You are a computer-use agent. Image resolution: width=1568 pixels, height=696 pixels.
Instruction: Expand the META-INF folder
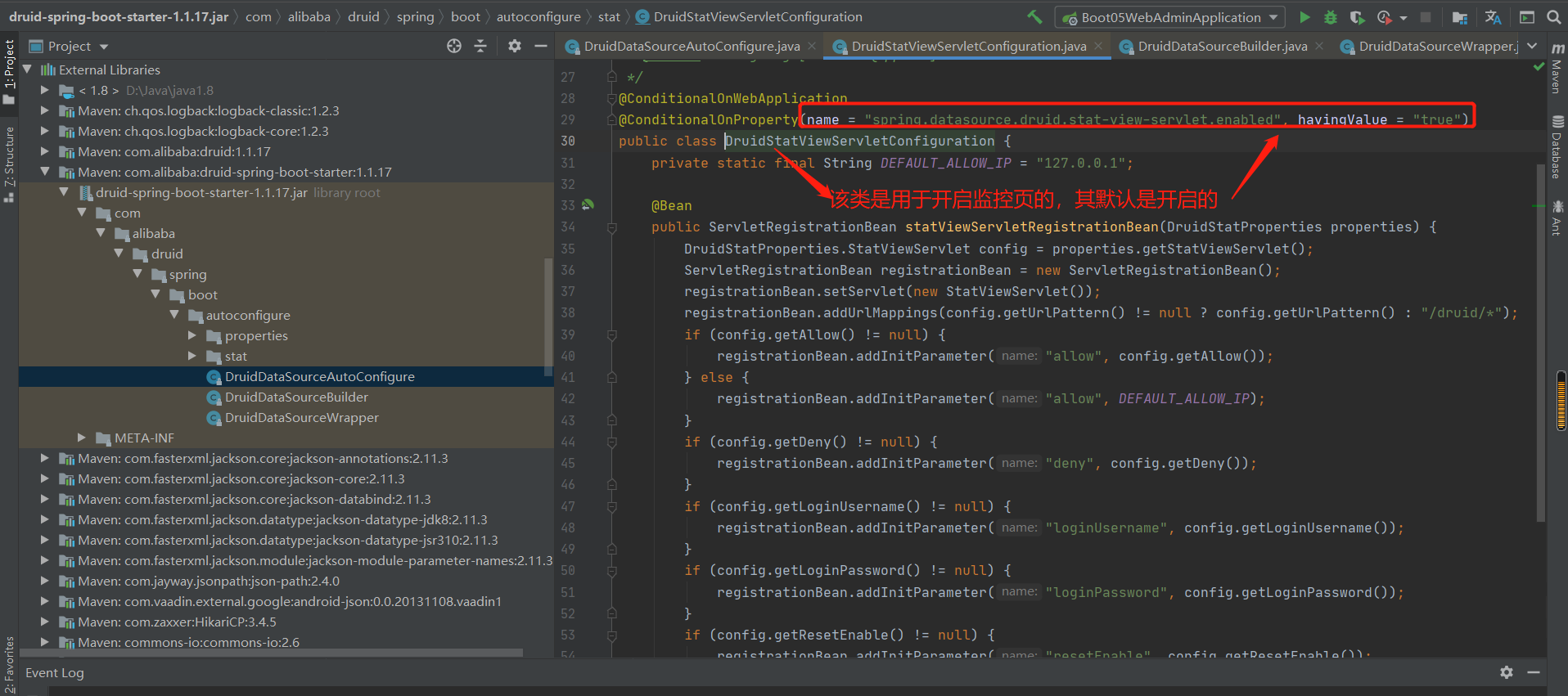pyautogui.click(x=82, y=438)
